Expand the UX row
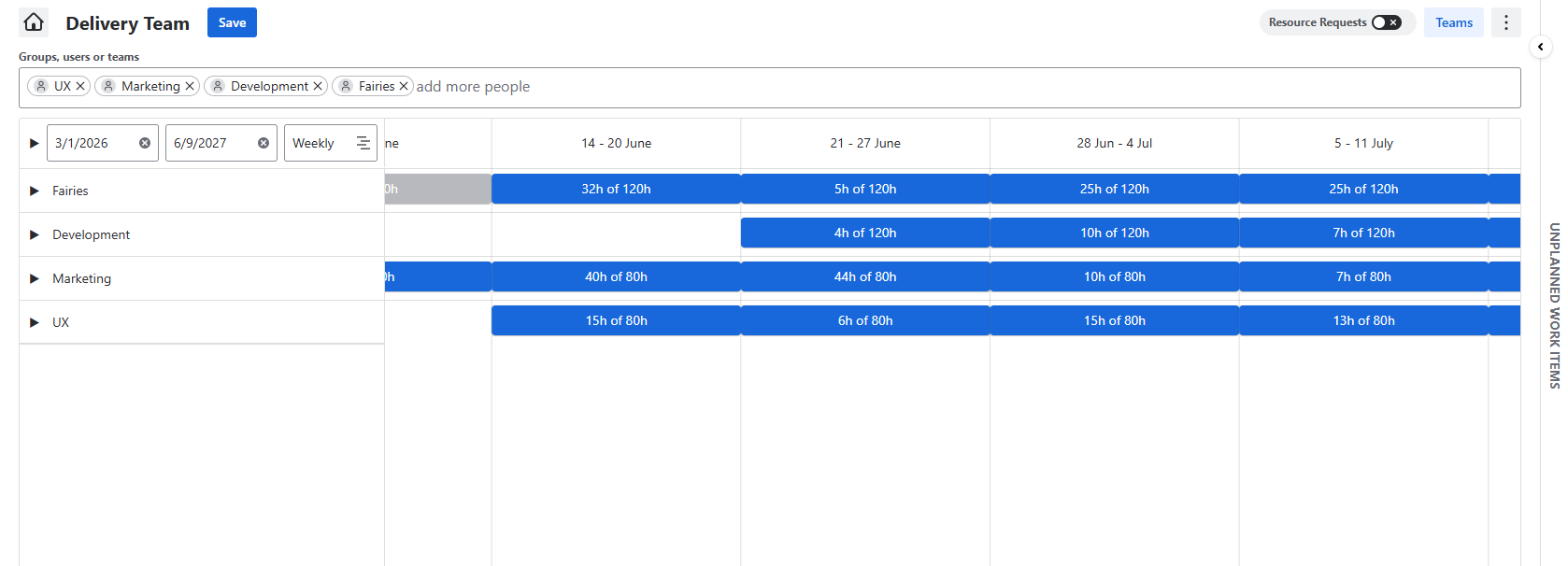Screen dimensions: 1568x566 34,322
